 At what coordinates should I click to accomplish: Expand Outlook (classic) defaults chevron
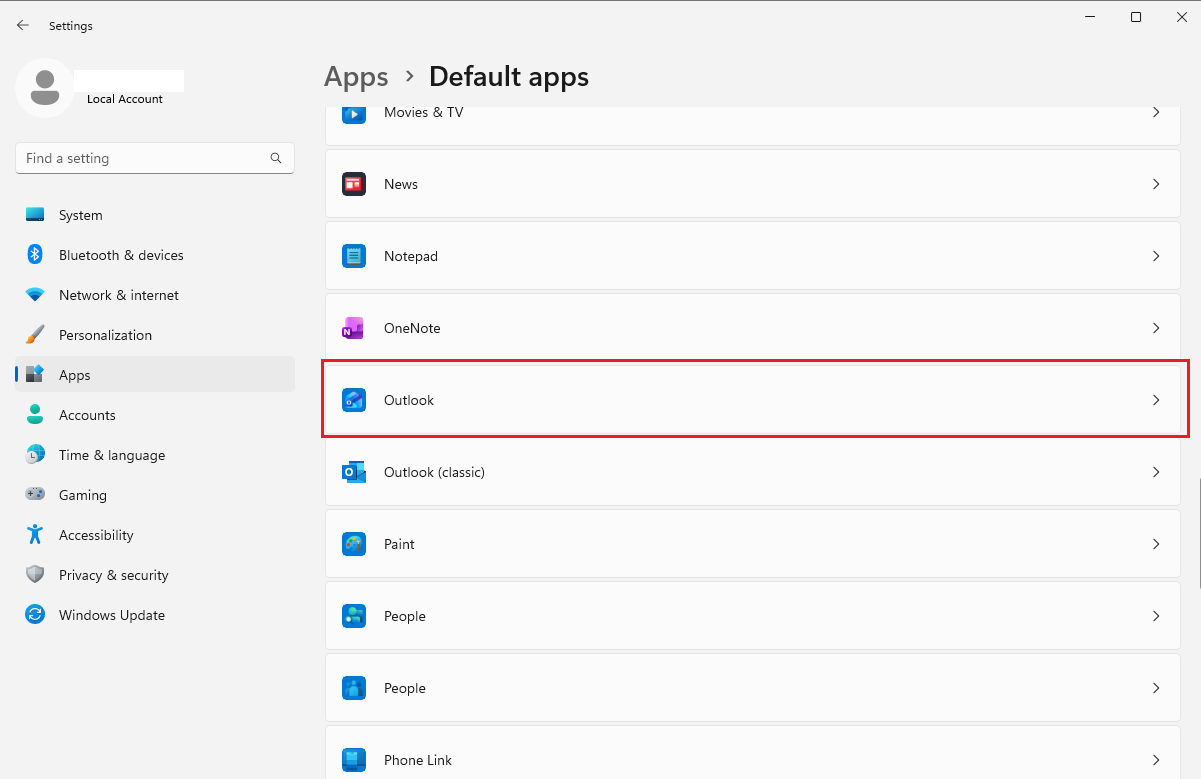tap(1156, 472)
